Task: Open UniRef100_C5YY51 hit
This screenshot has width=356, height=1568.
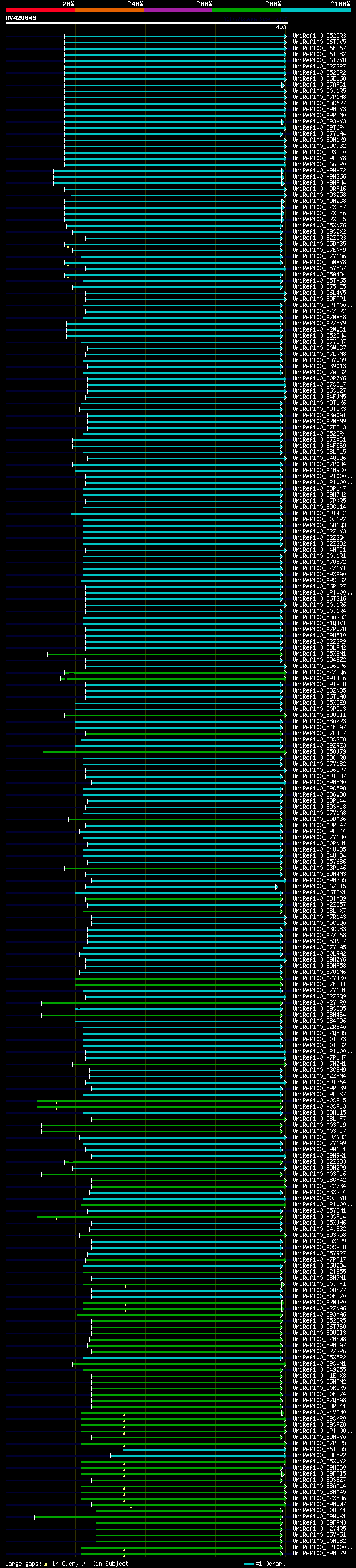Action: click(319, 1536)
